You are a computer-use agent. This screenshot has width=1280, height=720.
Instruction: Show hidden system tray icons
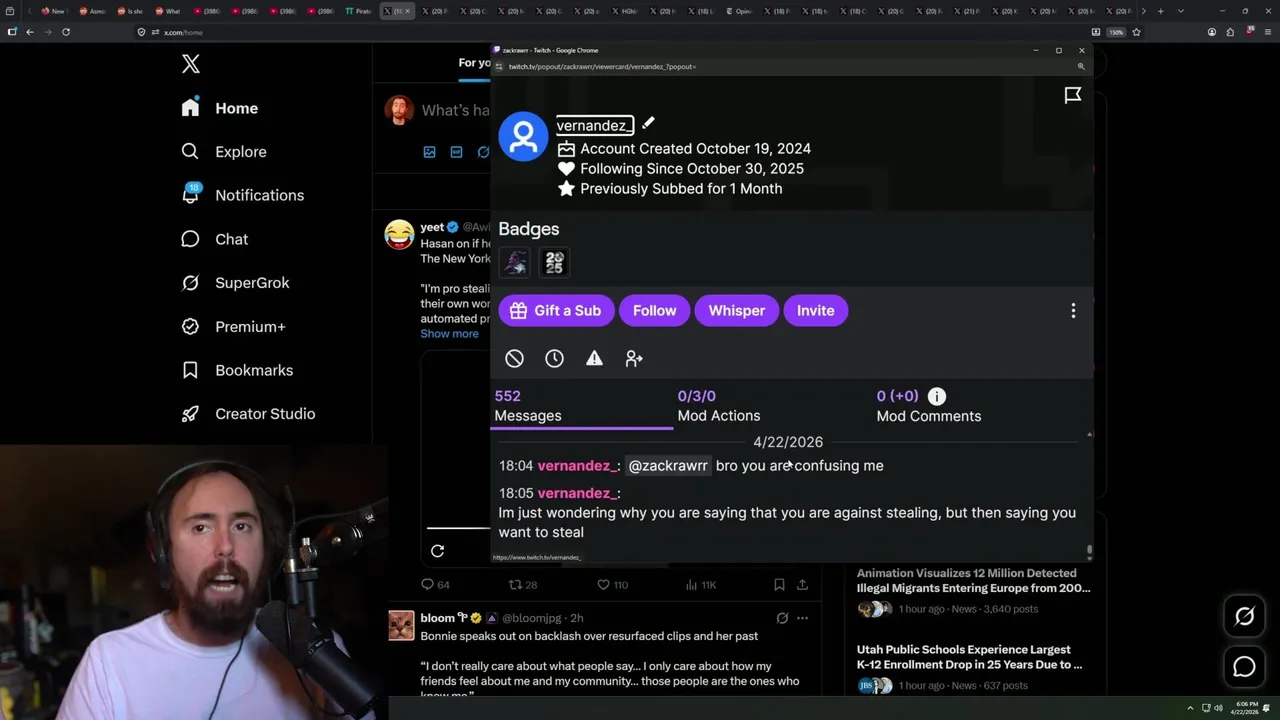(1190, 708)
